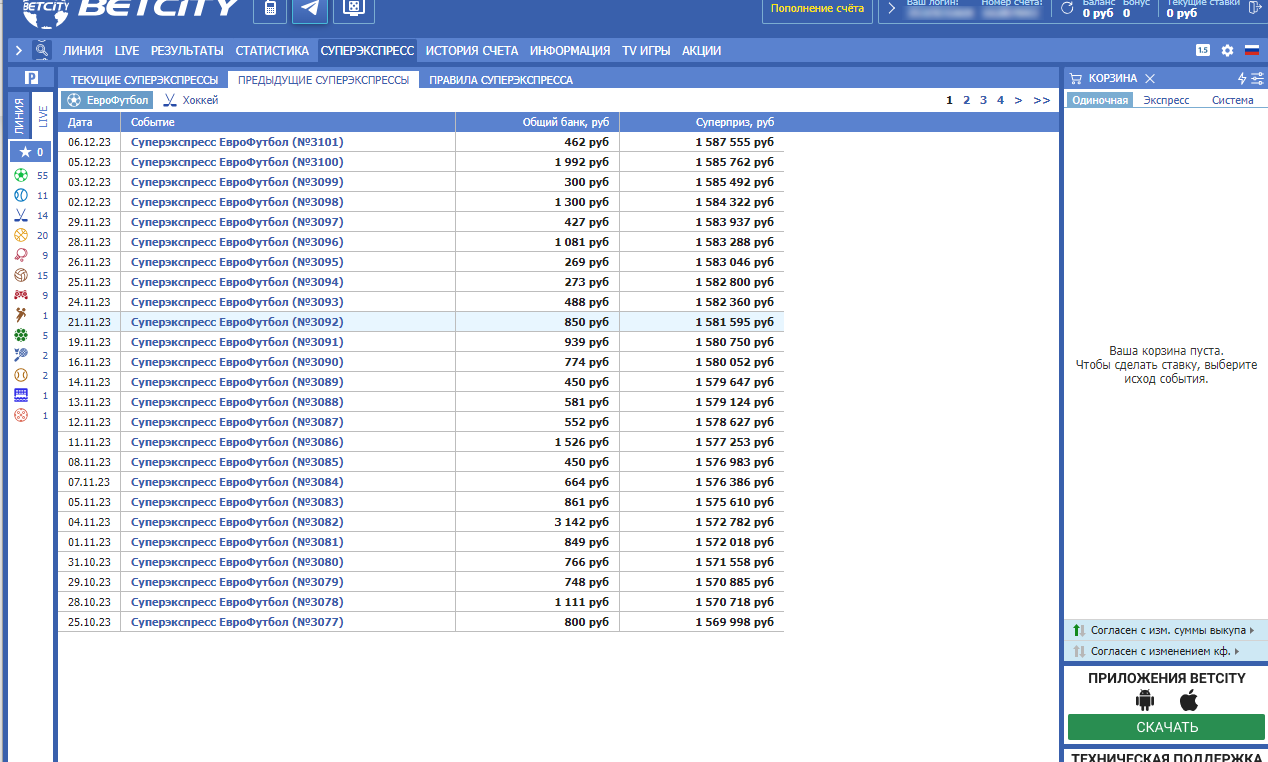Change the odds format 1.5 icon
Viewport: 1268px width, 762px height.
pos(1202,50)
